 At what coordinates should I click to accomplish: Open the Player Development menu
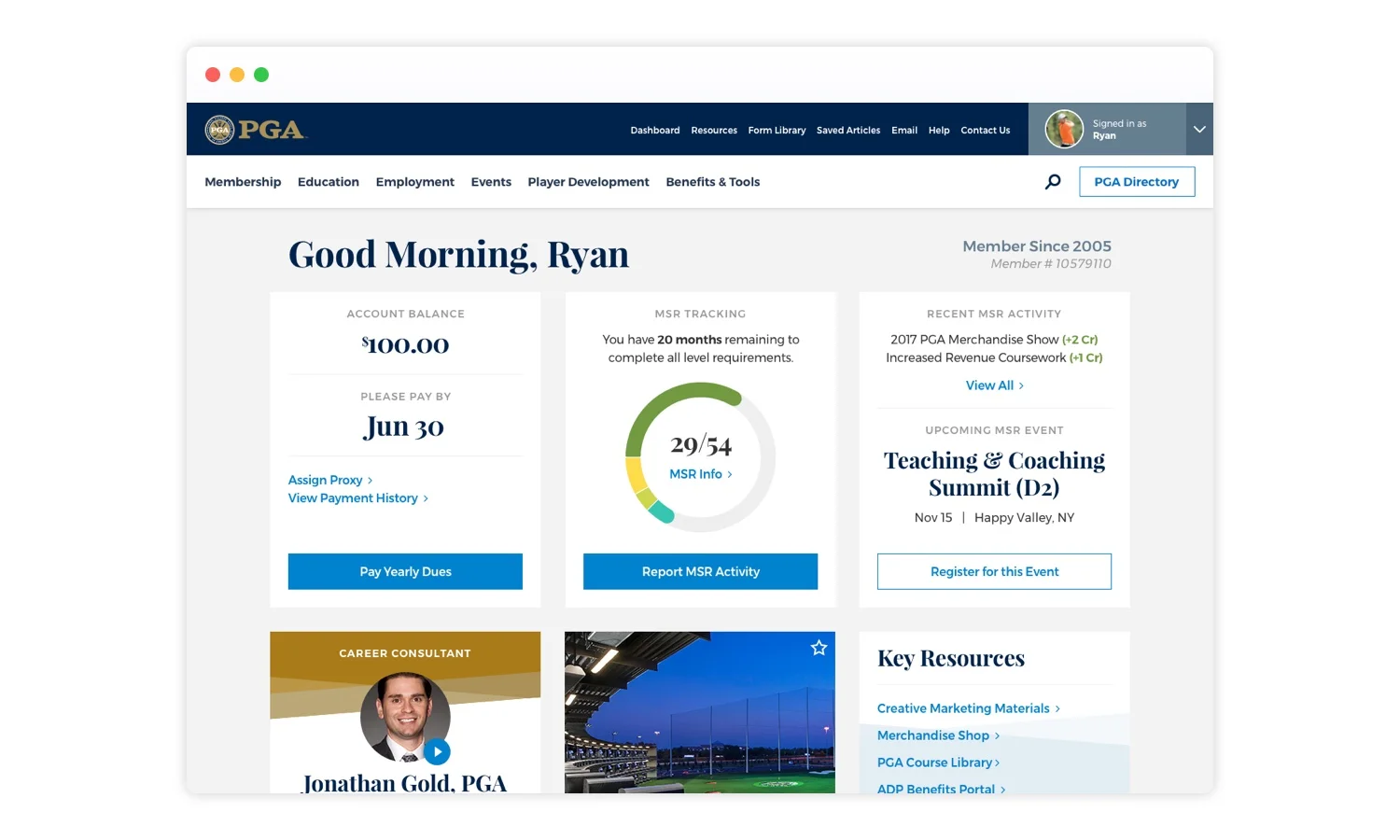tap(588, 182)
